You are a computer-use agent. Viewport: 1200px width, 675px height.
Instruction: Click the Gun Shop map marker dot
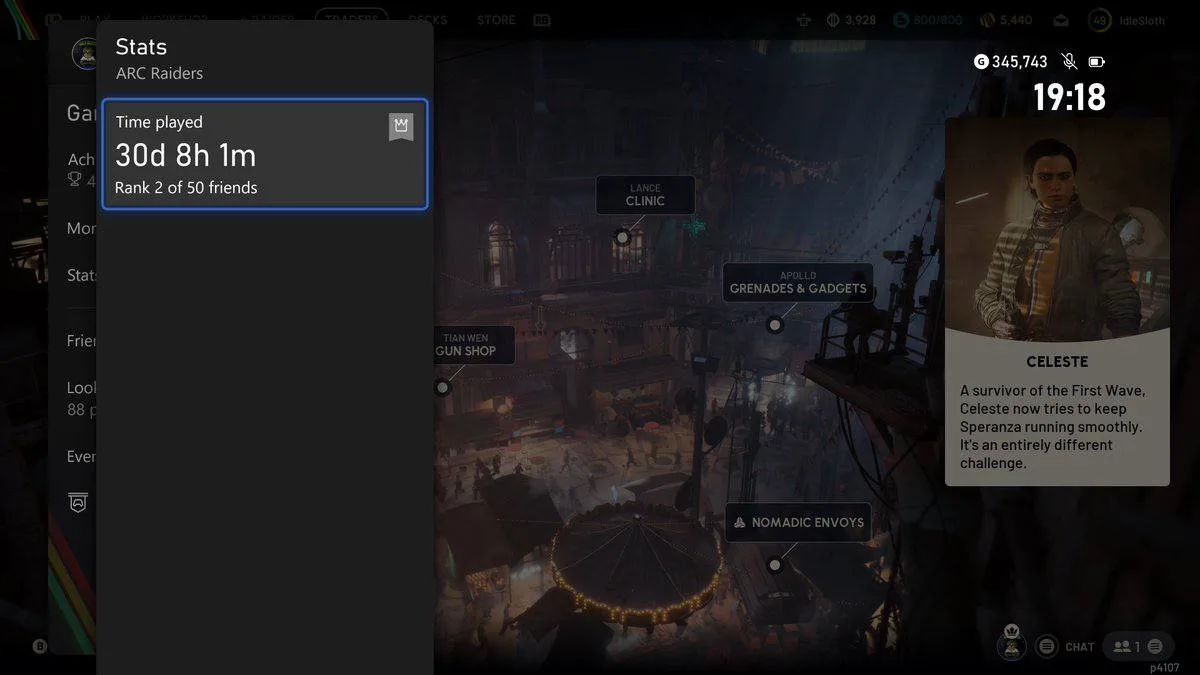(x=442, y=387)
